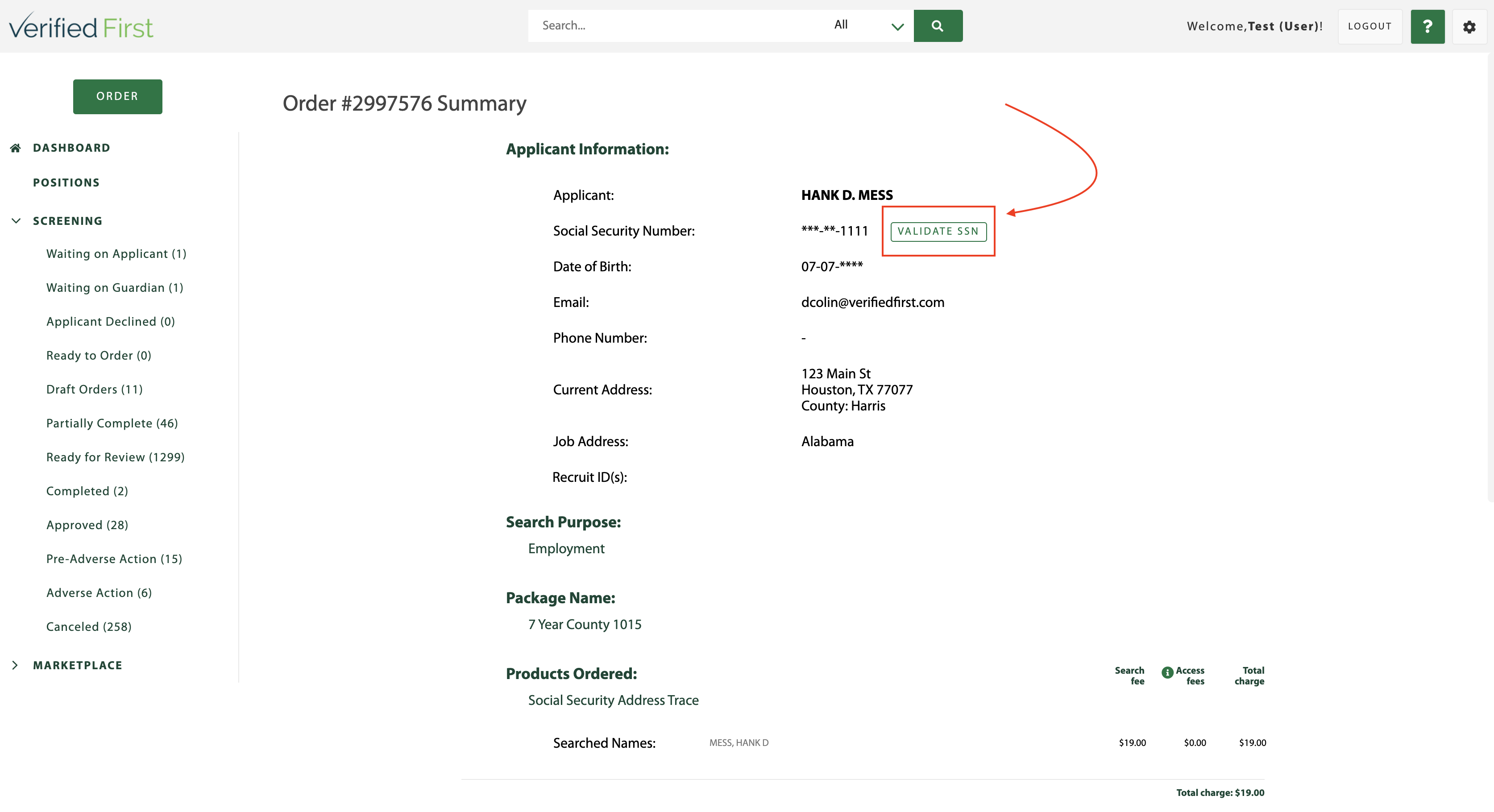This screenshot has height=812, width=1494.
Task: Open the MARKETPLACE menu heading
Action: [78, 665]
